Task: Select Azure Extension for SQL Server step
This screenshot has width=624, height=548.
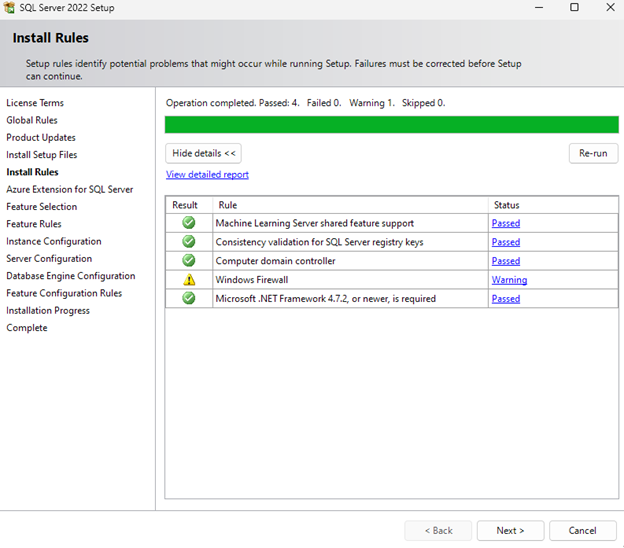Action: [x=70, y=189]
